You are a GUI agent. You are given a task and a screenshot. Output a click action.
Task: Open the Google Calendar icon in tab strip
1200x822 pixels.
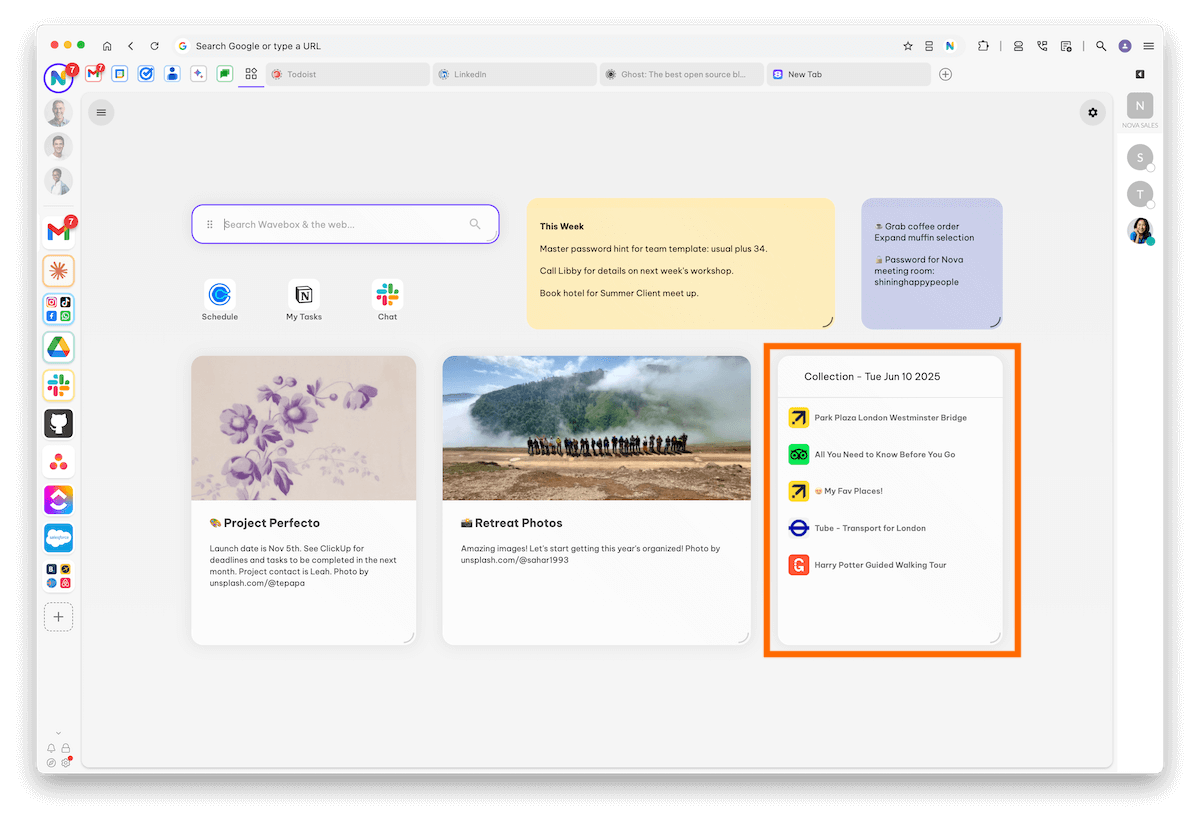[x=120, y=74]
